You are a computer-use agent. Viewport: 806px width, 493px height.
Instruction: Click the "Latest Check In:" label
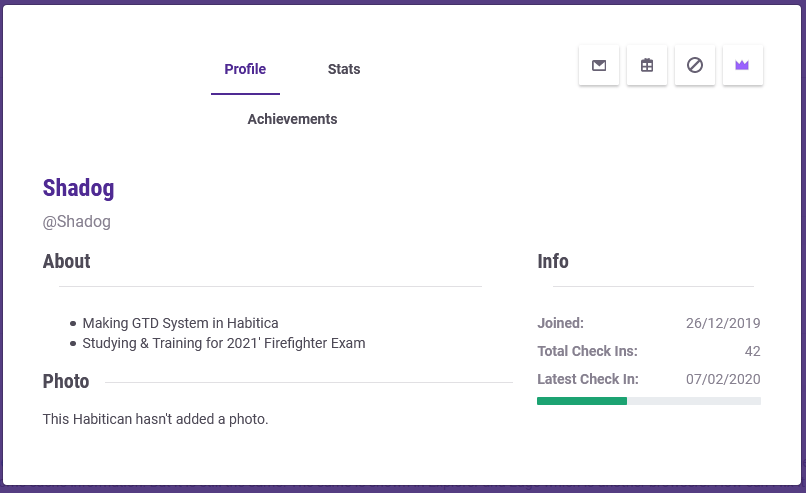click(x=588, y=379)
